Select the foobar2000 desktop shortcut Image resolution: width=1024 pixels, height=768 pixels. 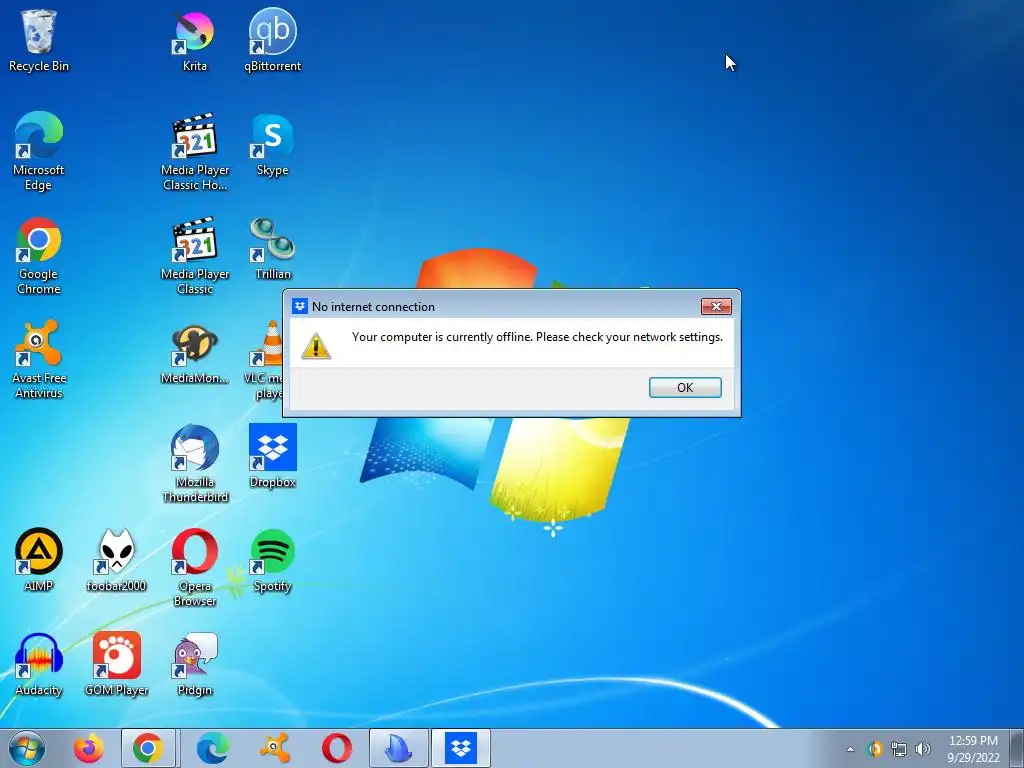coord(116,560)
